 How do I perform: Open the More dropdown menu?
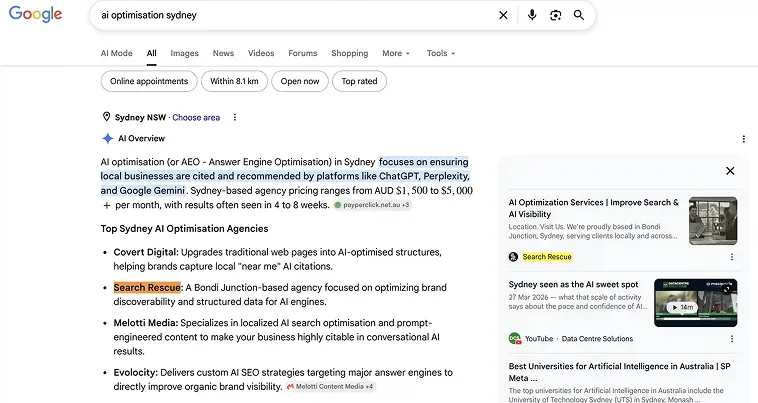396,53
